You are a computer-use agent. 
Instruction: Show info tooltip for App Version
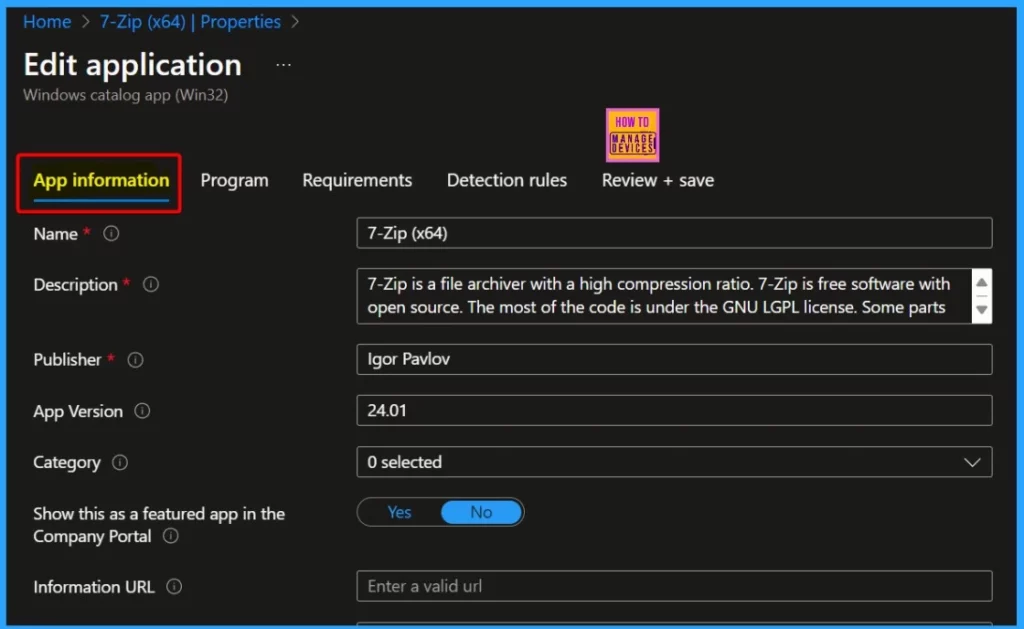(x=142, y=411)
